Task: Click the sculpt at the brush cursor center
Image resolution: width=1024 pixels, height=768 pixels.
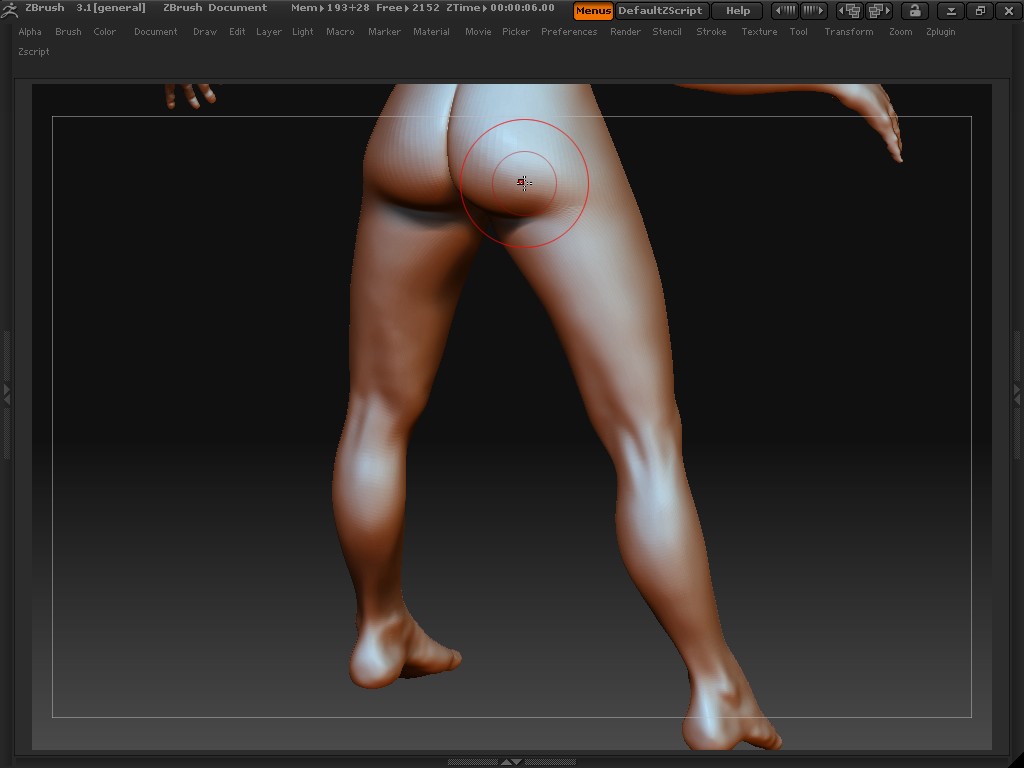Action: (x=524, y=183)
